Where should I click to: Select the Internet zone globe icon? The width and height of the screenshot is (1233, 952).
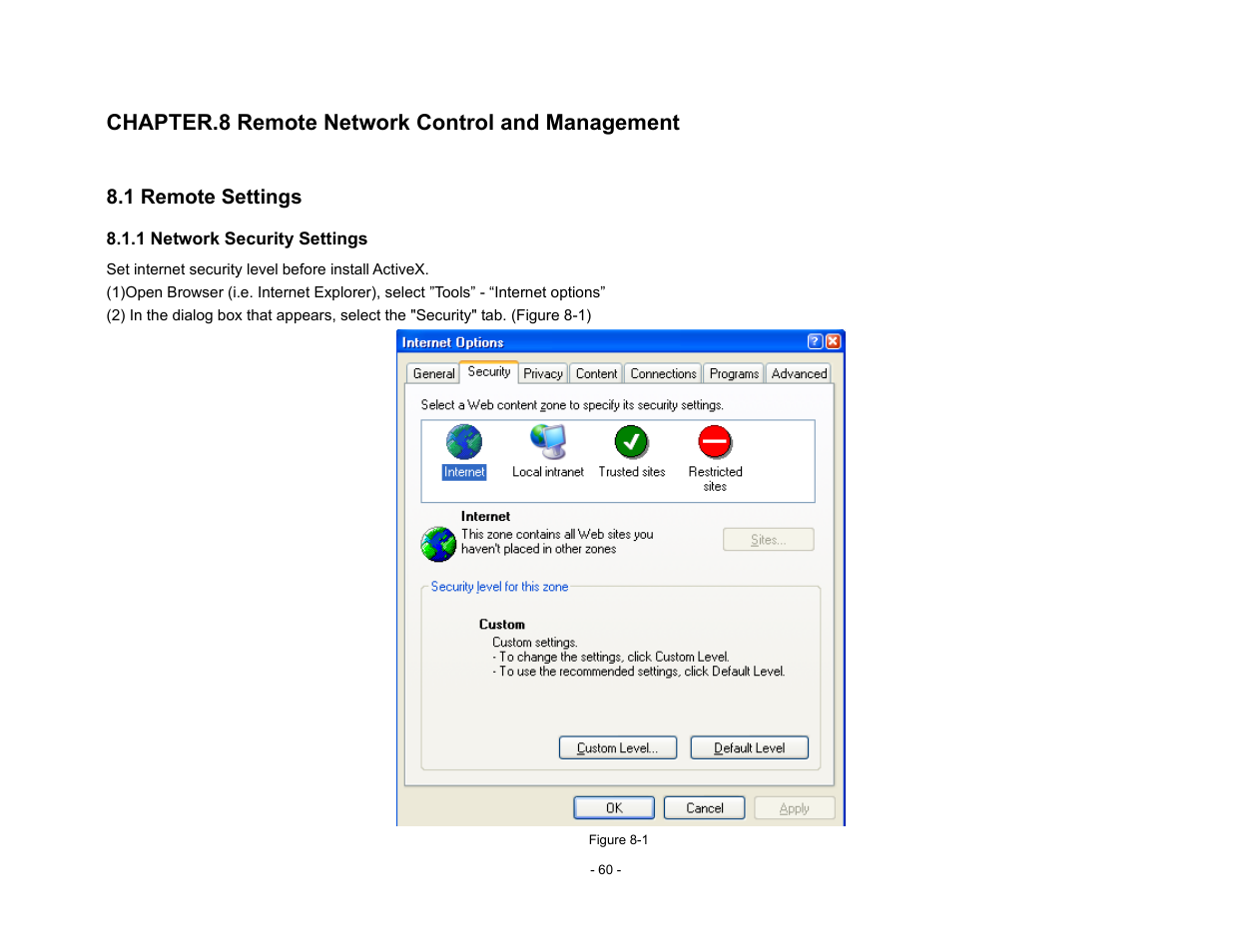click(464, 442)
